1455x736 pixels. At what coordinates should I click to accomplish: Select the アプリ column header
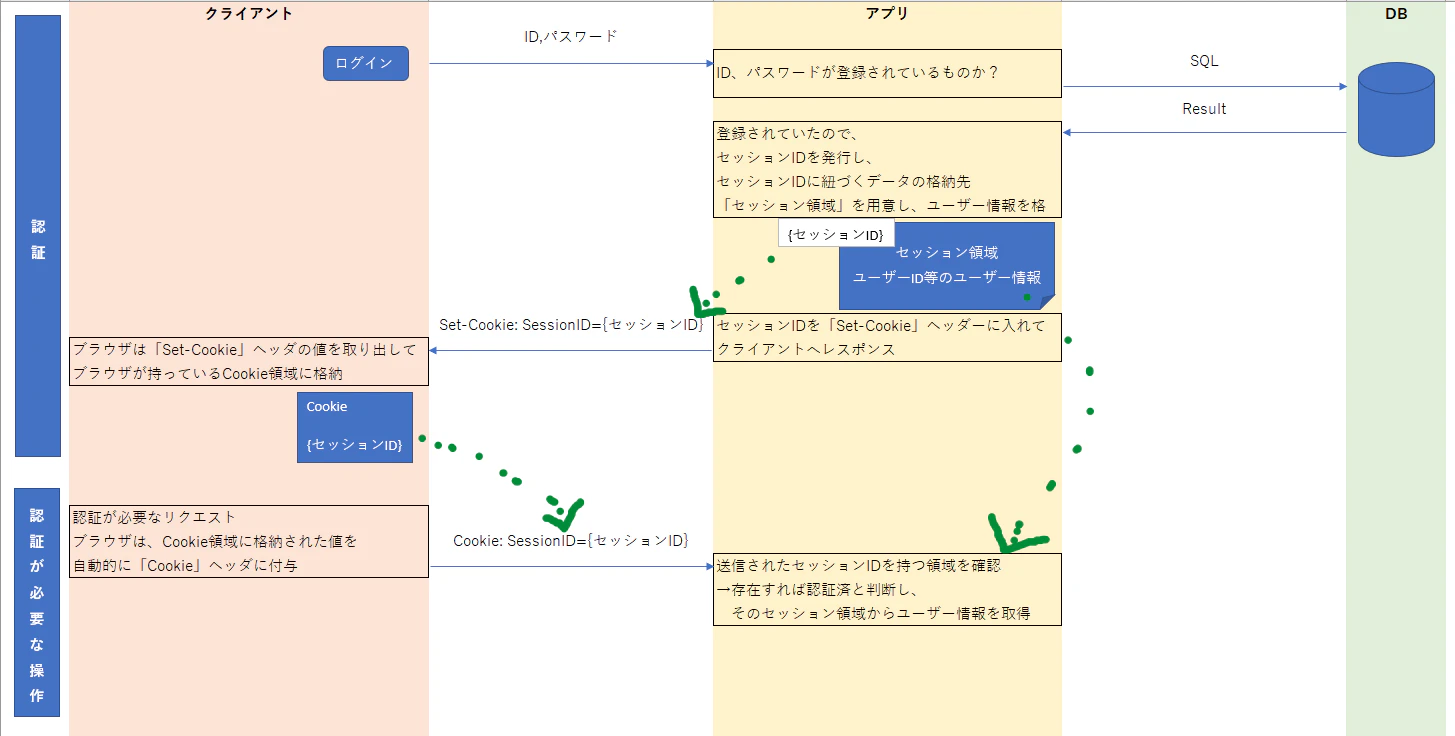click(886, 14)
